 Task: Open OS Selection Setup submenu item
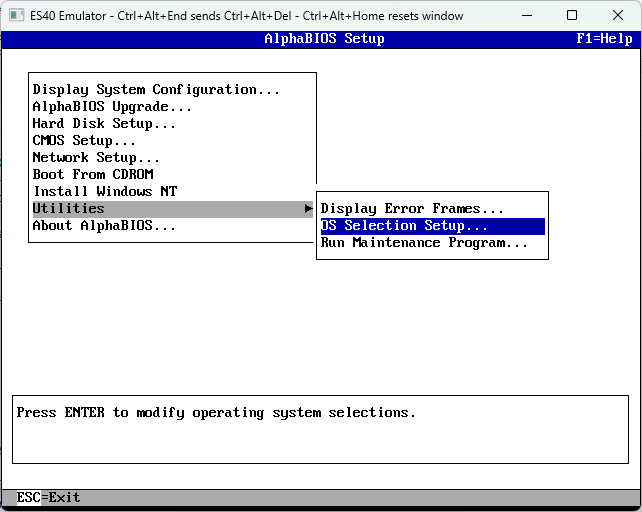pyautogui.click(x=433, y=226)
